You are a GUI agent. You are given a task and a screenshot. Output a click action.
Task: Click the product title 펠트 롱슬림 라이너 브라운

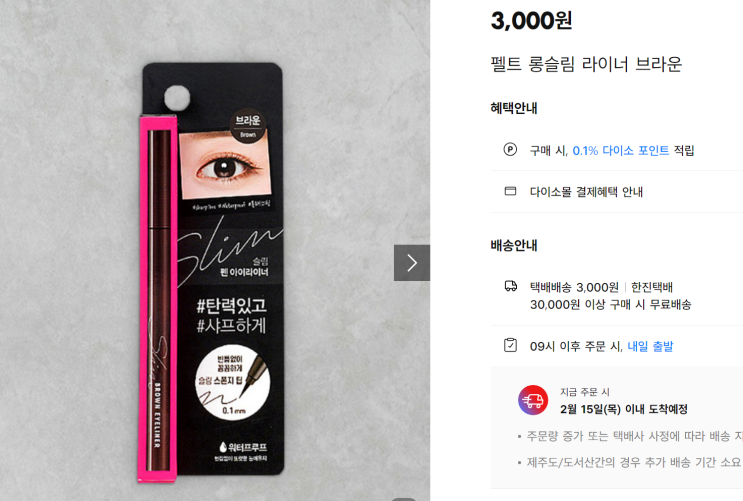click(x=586, y=64)
